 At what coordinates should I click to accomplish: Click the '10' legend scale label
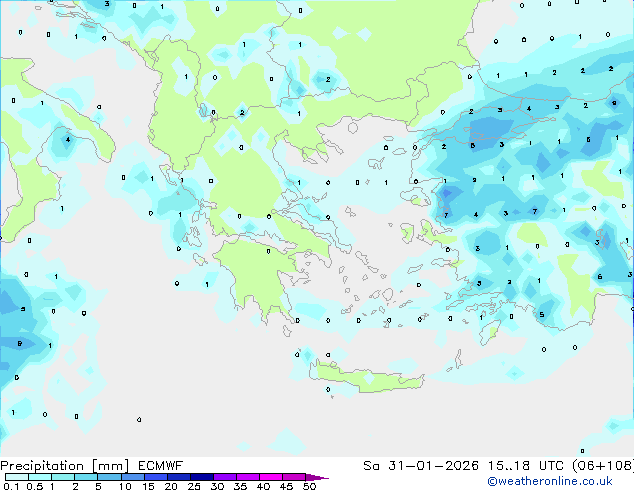[x=125, y=486]
